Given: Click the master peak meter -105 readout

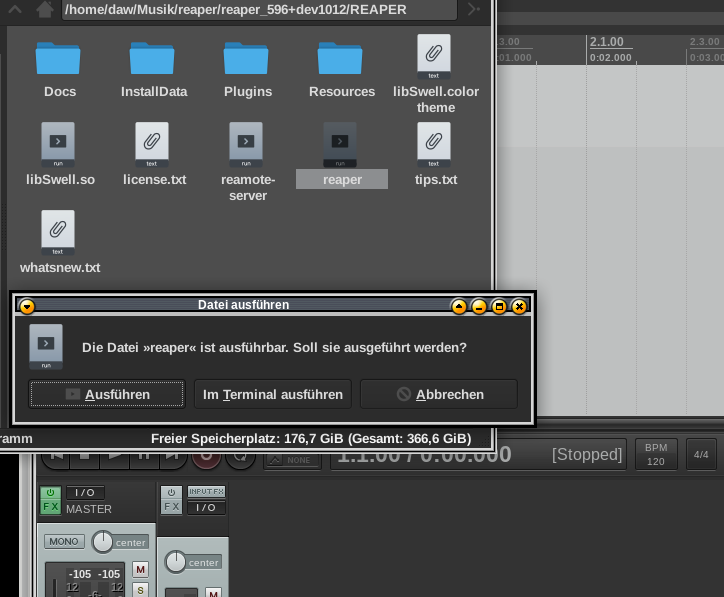Looking at the screenshot, I should [x=94, y=574].
